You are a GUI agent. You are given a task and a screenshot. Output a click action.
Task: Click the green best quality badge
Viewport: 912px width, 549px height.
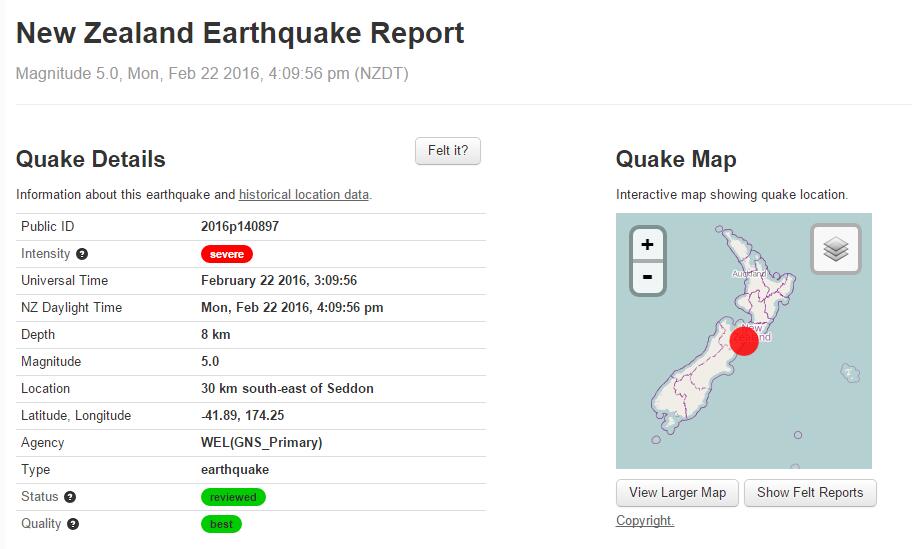point(221,524)
